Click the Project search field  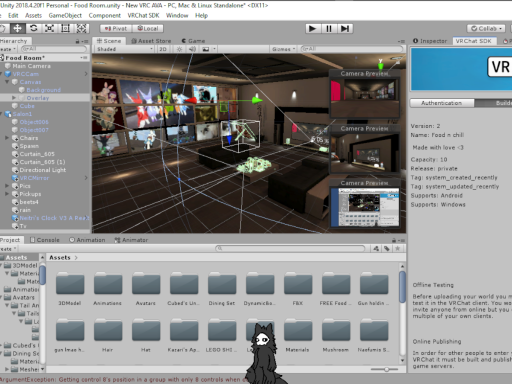pos(290,248)
